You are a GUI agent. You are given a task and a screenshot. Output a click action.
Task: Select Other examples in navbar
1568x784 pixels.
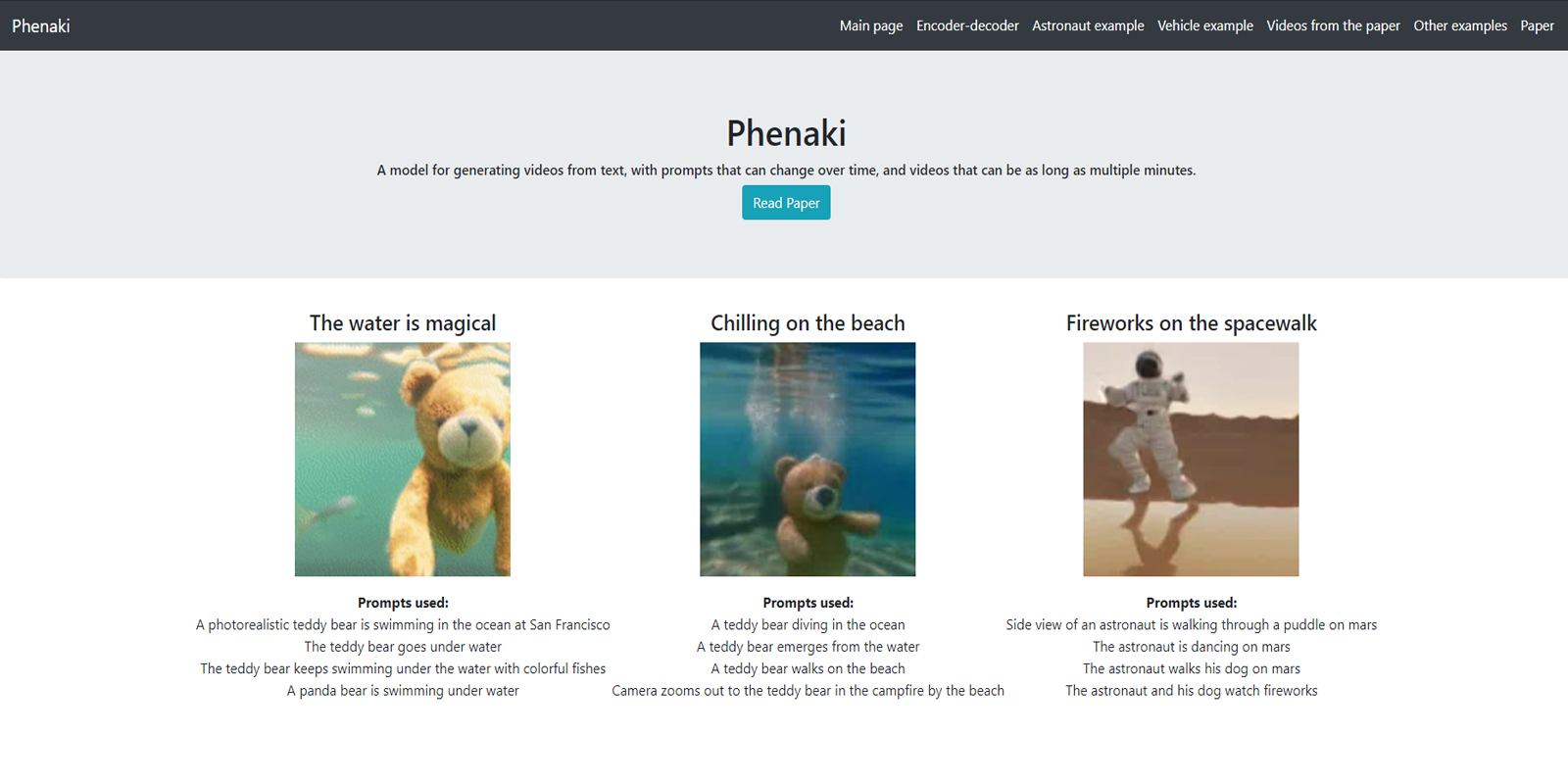point(1459,26)
